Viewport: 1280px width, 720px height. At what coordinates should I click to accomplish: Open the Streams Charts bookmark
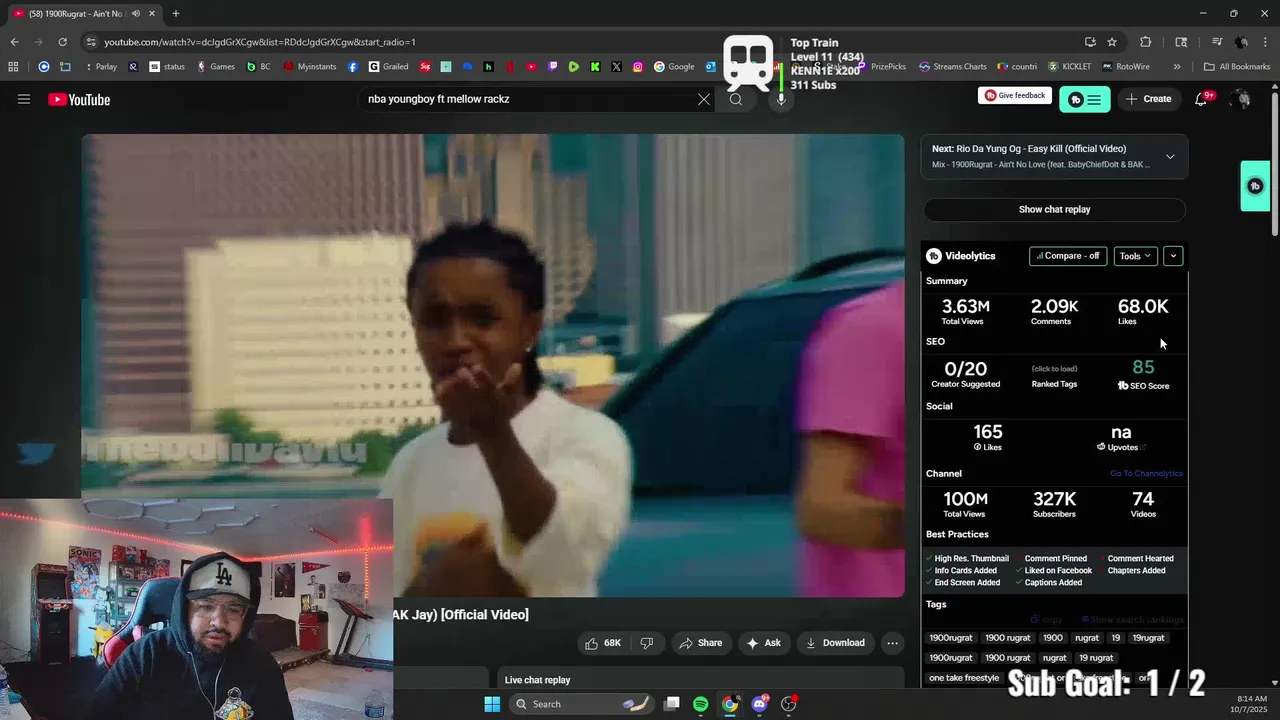tap(953, 67)
